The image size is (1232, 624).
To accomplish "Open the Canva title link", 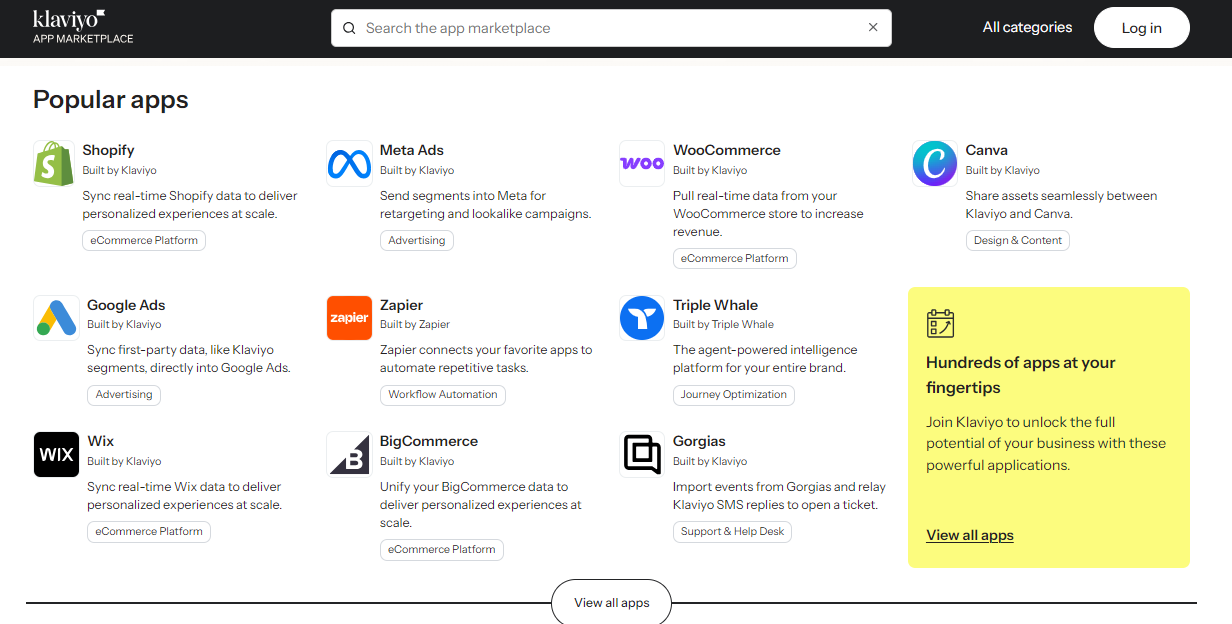I will tap(986, 150).
